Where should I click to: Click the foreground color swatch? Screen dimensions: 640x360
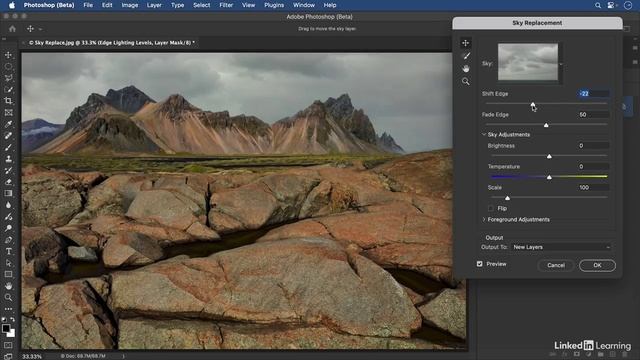click(6, 329)
